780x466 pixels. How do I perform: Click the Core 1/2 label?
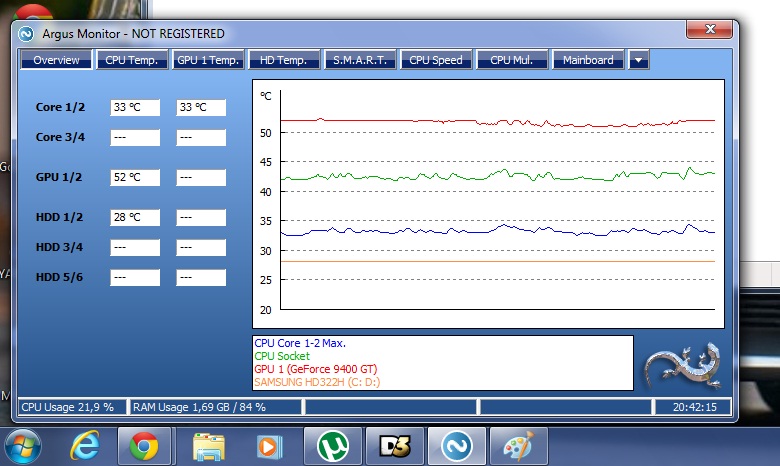(x=60, y=107)
